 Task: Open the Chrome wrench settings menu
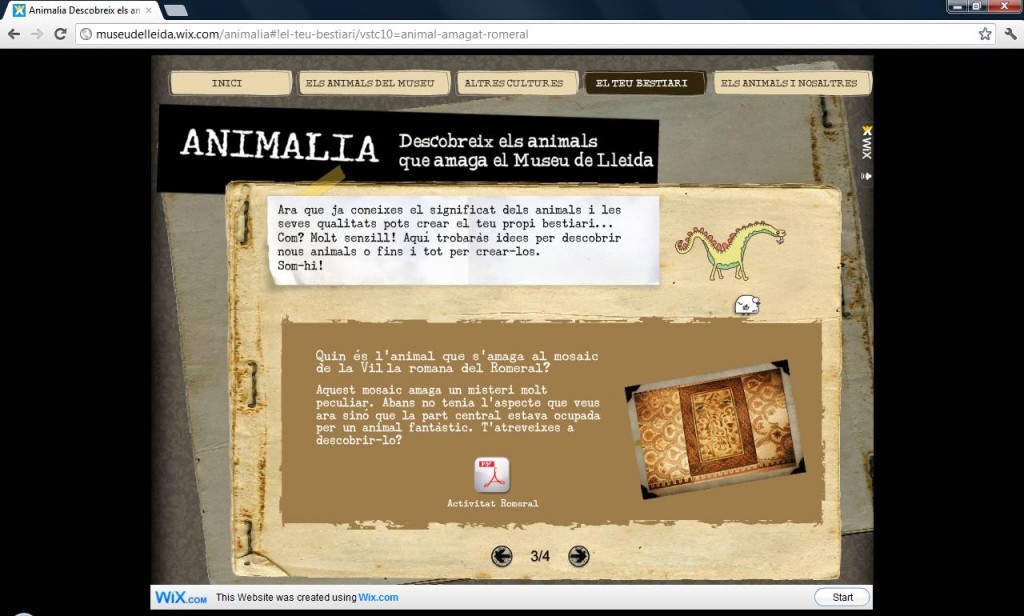(1009, 34)
